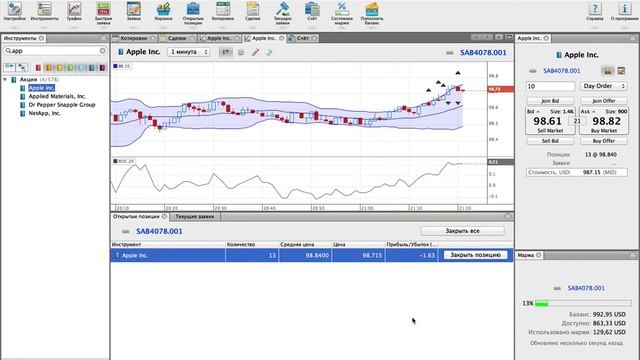Open Текущие заявки gavel icon
This screenshot has width=640, height=360.
[282, 13]
